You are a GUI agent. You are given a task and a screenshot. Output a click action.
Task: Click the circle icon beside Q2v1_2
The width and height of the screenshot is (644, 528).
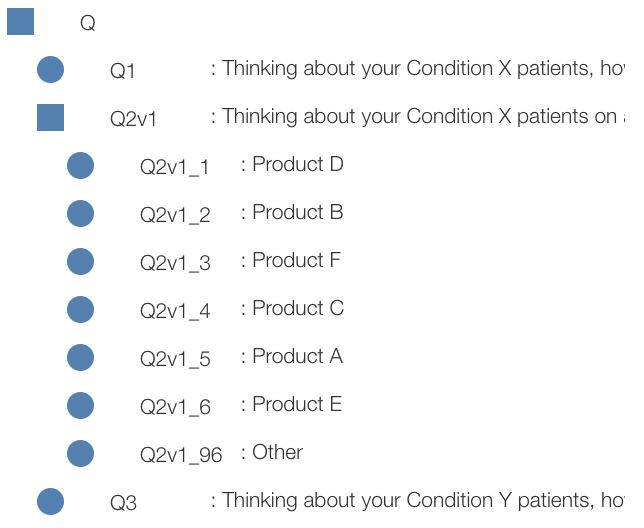pyautogui.click(x=80, y=213)
